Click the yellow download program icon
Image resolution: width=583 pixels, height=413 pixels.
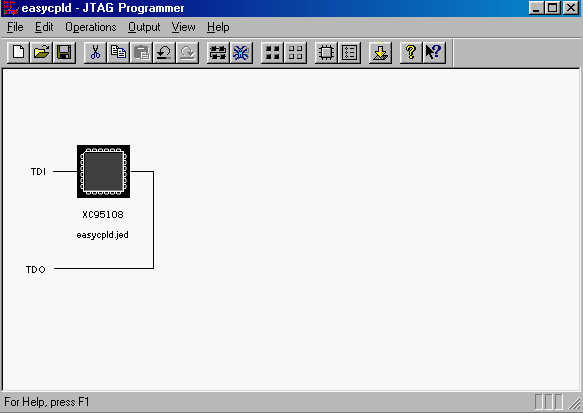coord(380,52)
